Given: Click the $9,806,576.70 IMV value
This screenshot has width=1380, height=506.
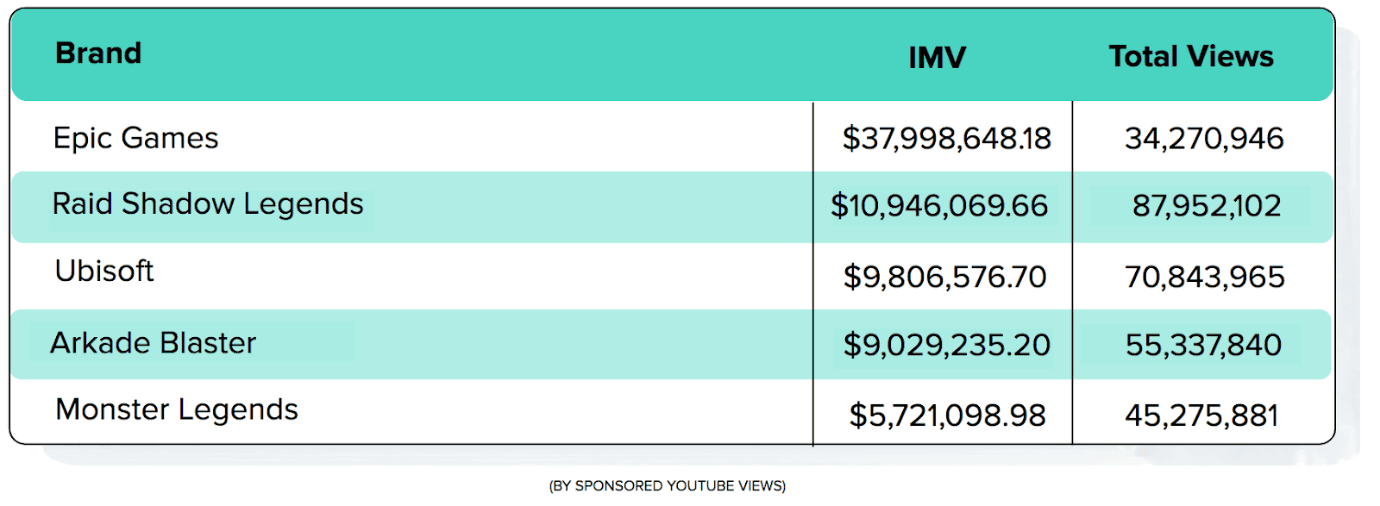Looking at the screenshot, I should (x=945, y=276).
